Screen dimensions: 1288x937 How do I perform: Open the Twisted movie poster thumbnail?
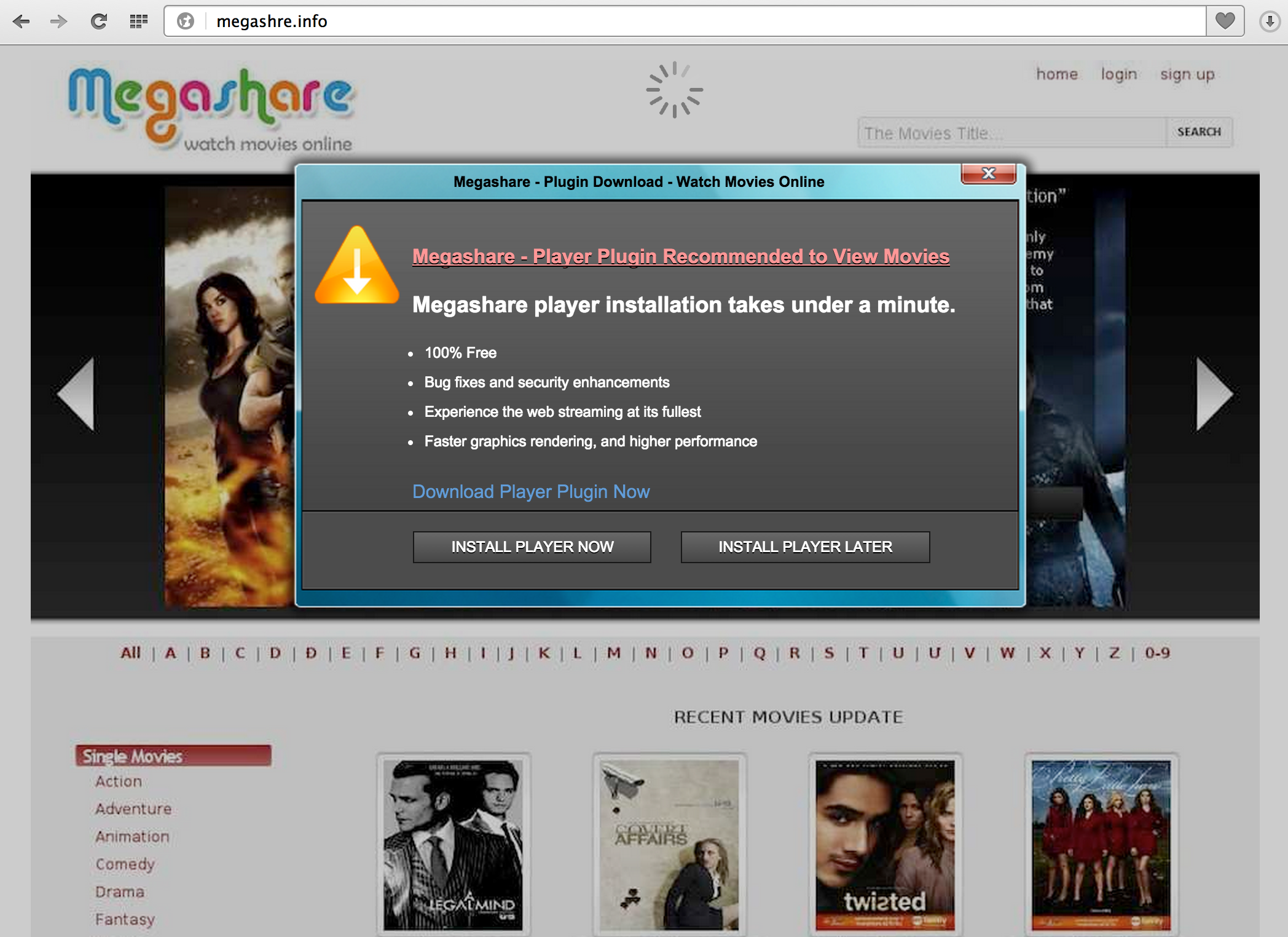pyautogui.click(x=885, y=844)
